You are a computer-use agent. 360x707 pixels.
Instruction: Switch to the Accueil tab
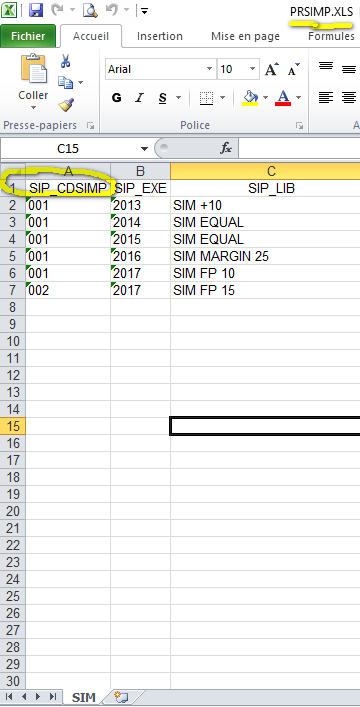click(91, 36)
